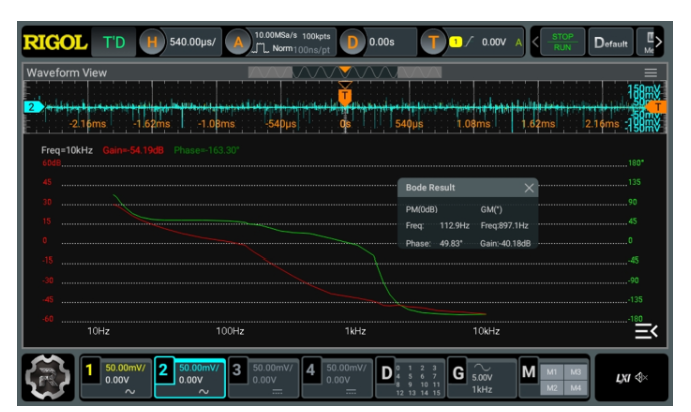
Task: Click the LXI status icon
Action: coord(623,378)
